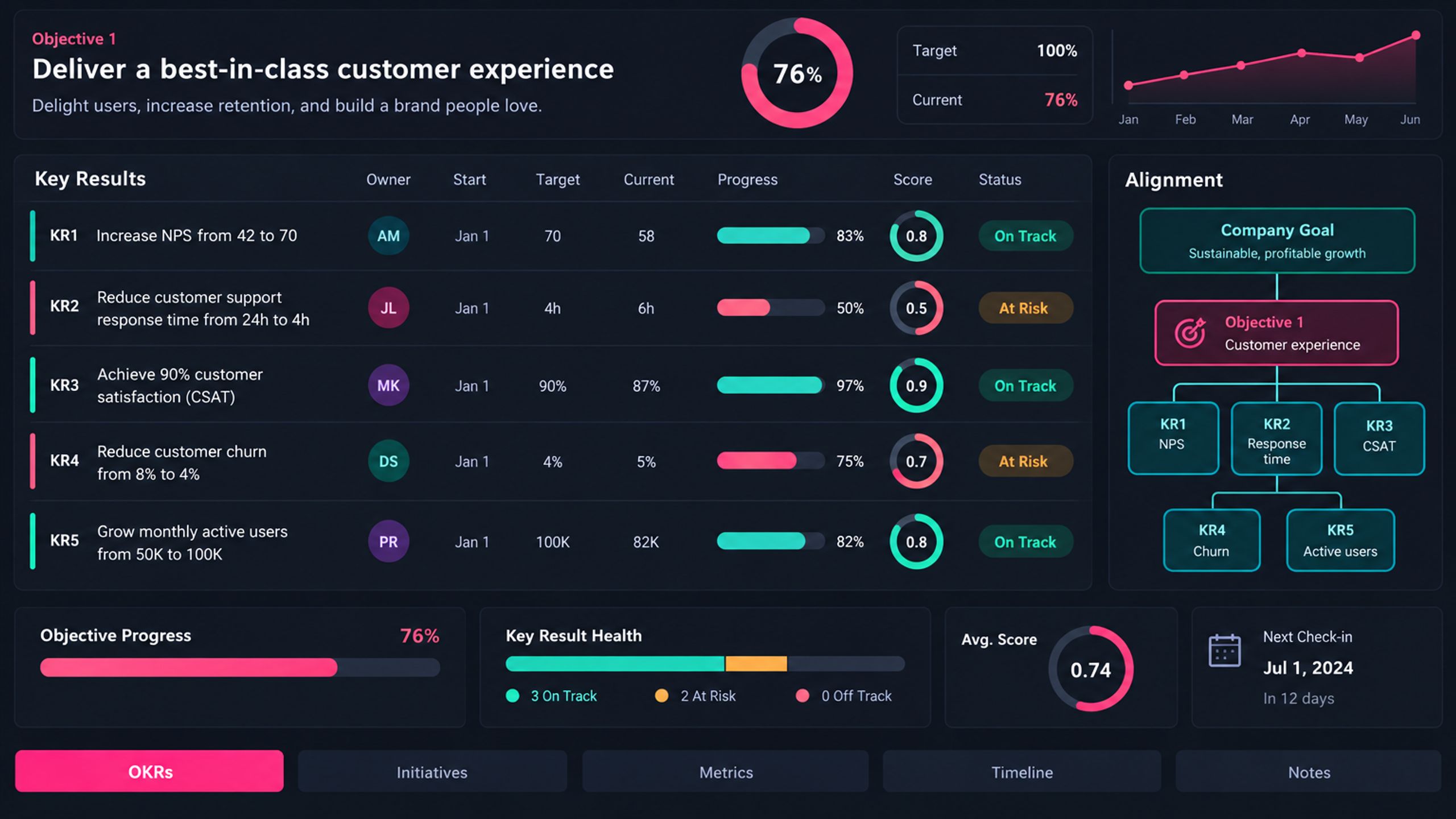Screen dimensions: 1456x819
Task: Click 'Increase NPS from 42 to 70' row title
Action: tap(197, 235)
